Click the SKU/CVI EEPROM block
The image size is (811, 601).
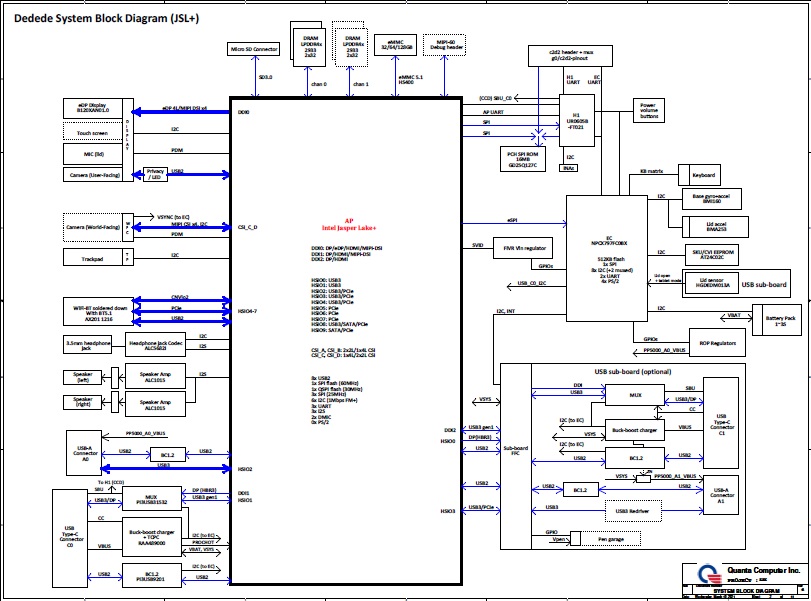click(x=712, y=254)
